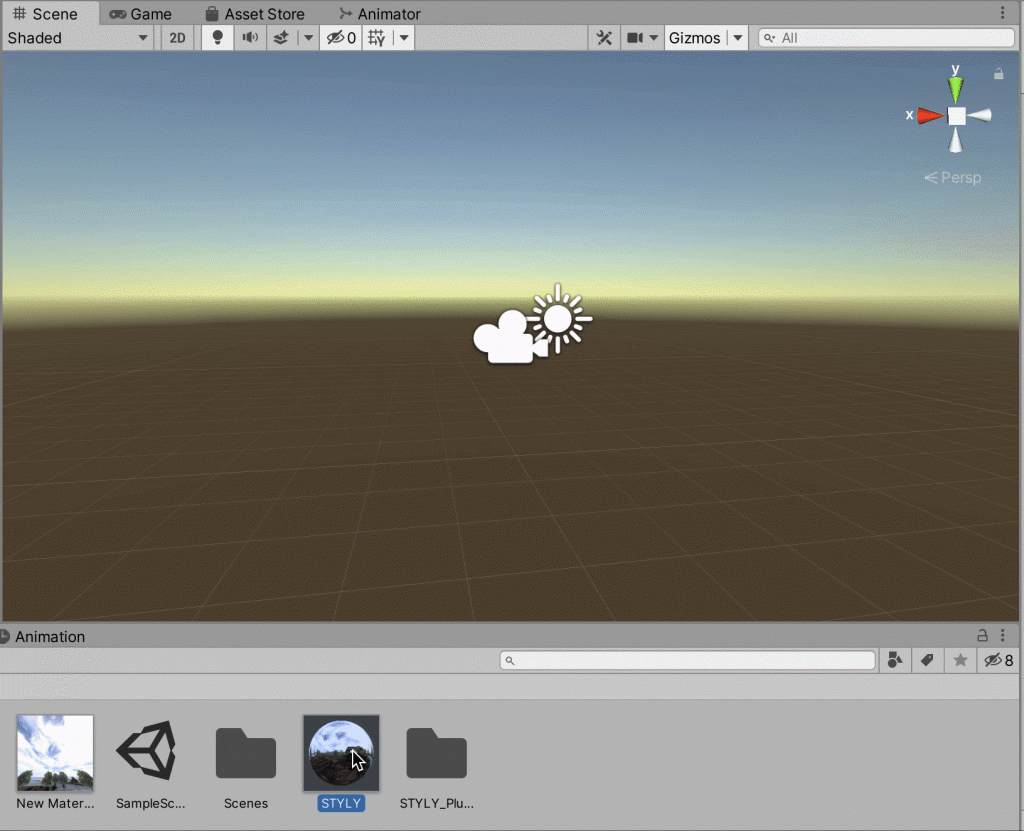This screenshot has width=1024, height=831.
Task: Select search by type icon in Project browser
Action: tap(894, 660)
